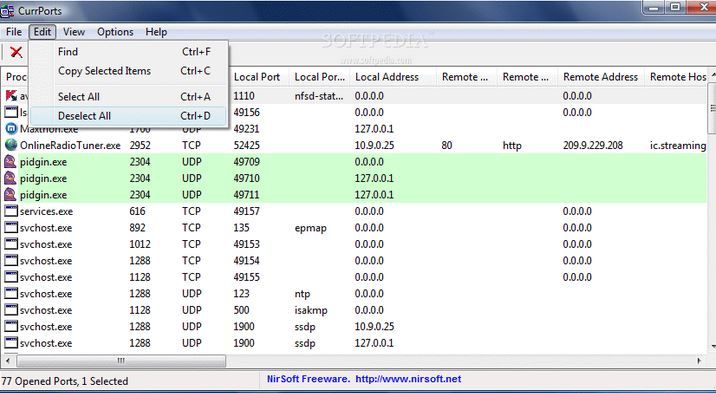This screenshot has height=393, width=716.
Task: Click the red X close-connections toolbar icon
Action: point(16,52)
